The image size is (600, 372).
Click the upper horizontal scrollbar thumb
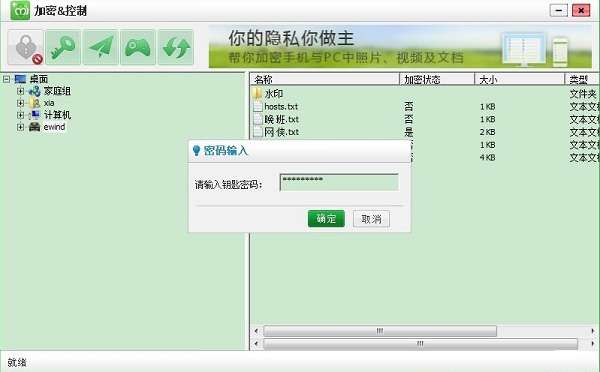pyautogui.click(x=380, y=331)
